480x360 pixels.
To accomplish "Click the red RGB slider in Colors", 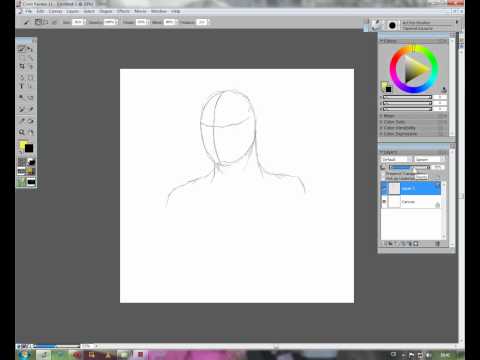I will (x=407, y=97).
